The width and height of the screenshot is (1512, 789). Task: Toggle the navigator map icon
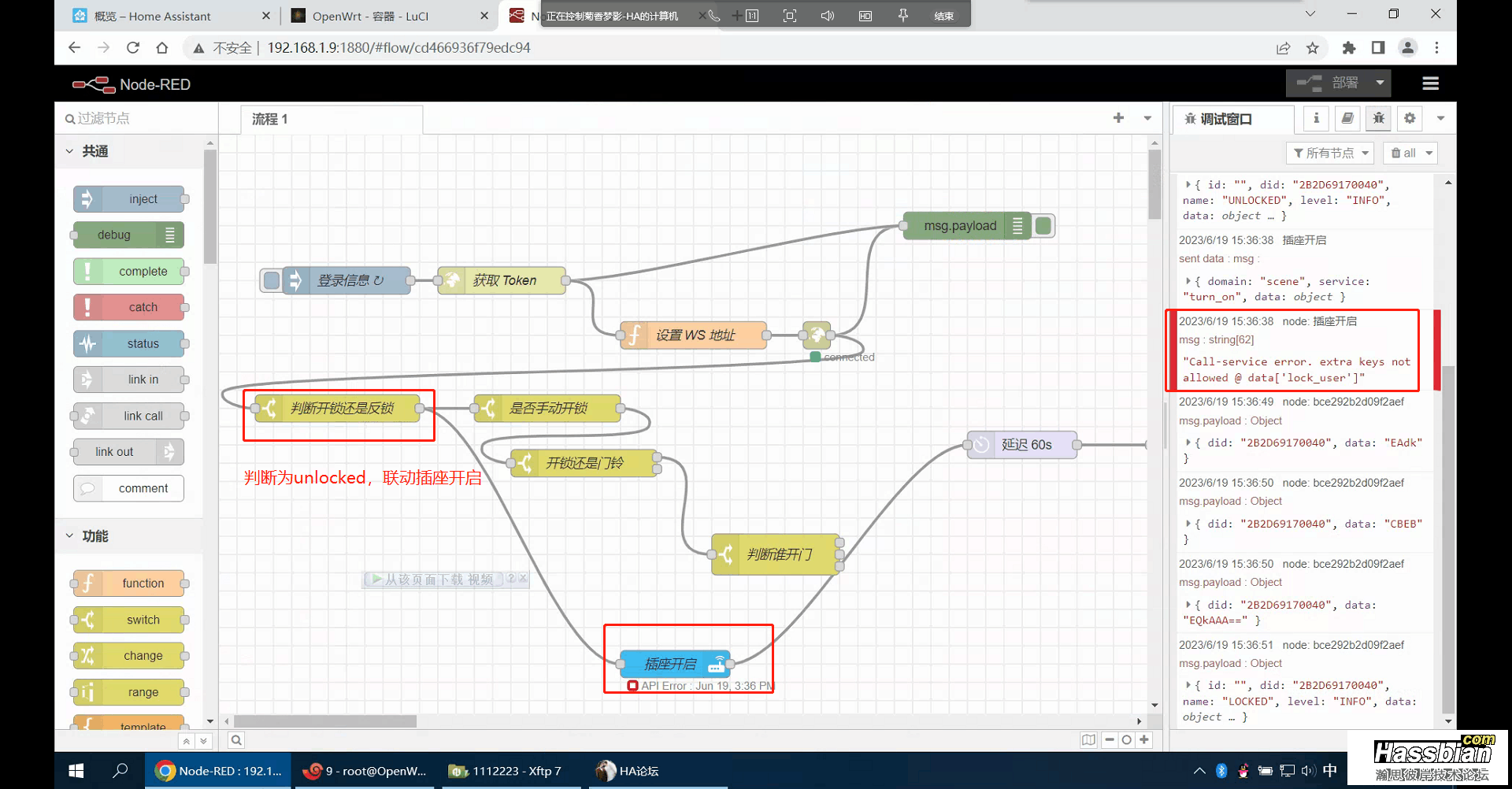pos(1088,740)
